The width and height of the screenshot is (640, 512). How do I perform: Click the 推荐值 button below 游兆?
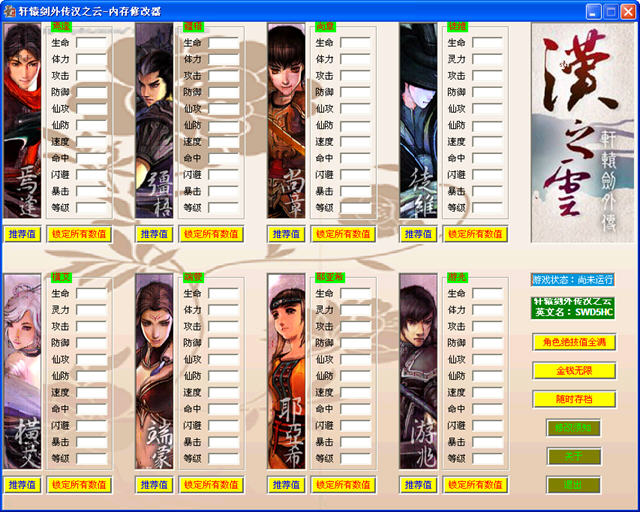tap(418, 485)
